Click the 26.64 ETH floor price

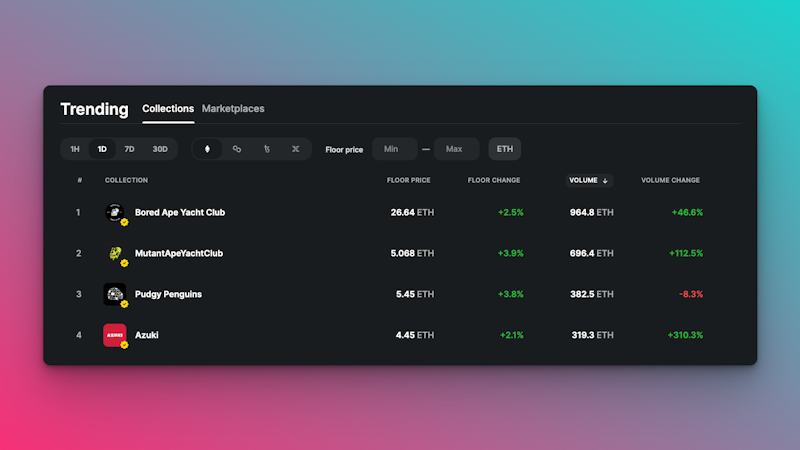(412, 212)
